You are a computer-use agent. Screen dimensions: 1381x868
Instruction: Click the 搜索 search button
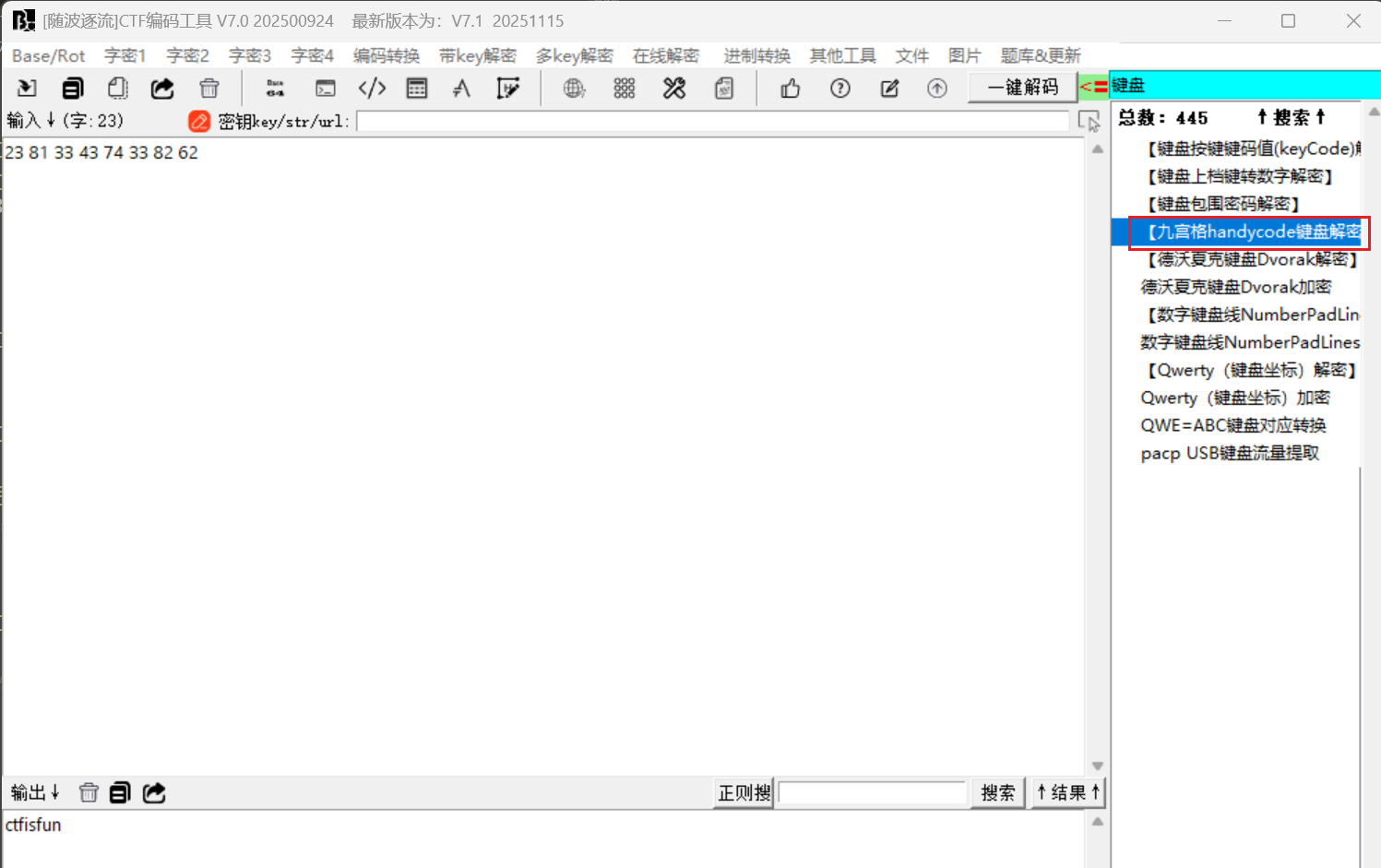[x=997, y=792]
